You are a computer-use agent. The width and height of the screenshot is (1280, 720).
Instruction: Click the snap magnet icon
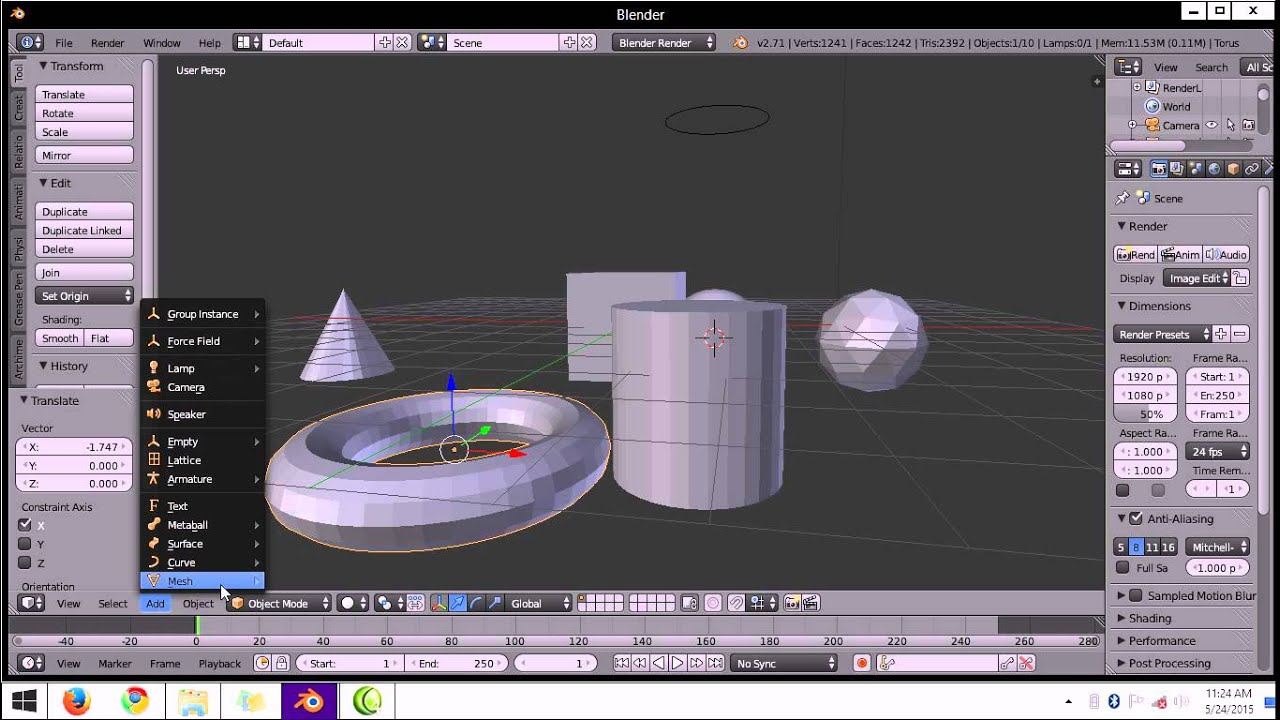(x=736, y=603)
